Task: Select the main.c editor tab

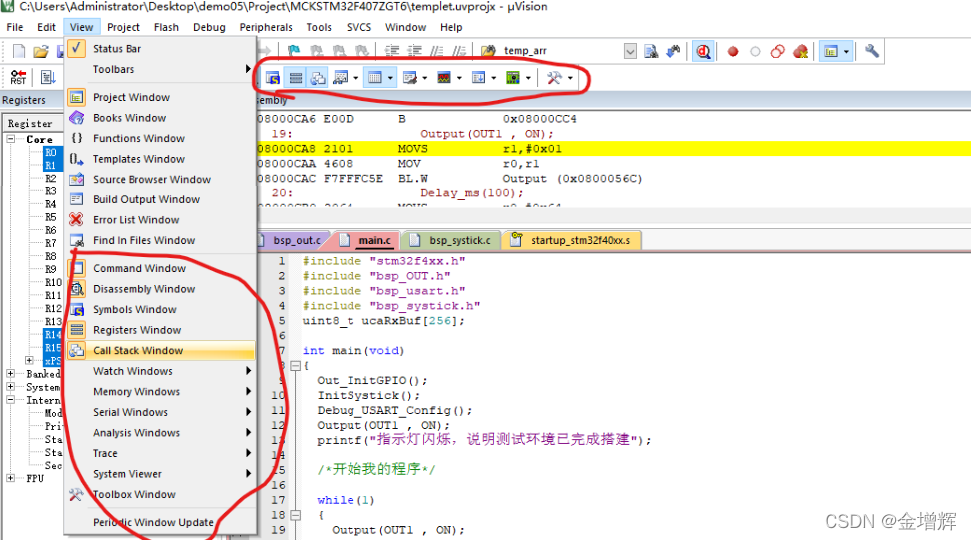Action: [367, 240]
